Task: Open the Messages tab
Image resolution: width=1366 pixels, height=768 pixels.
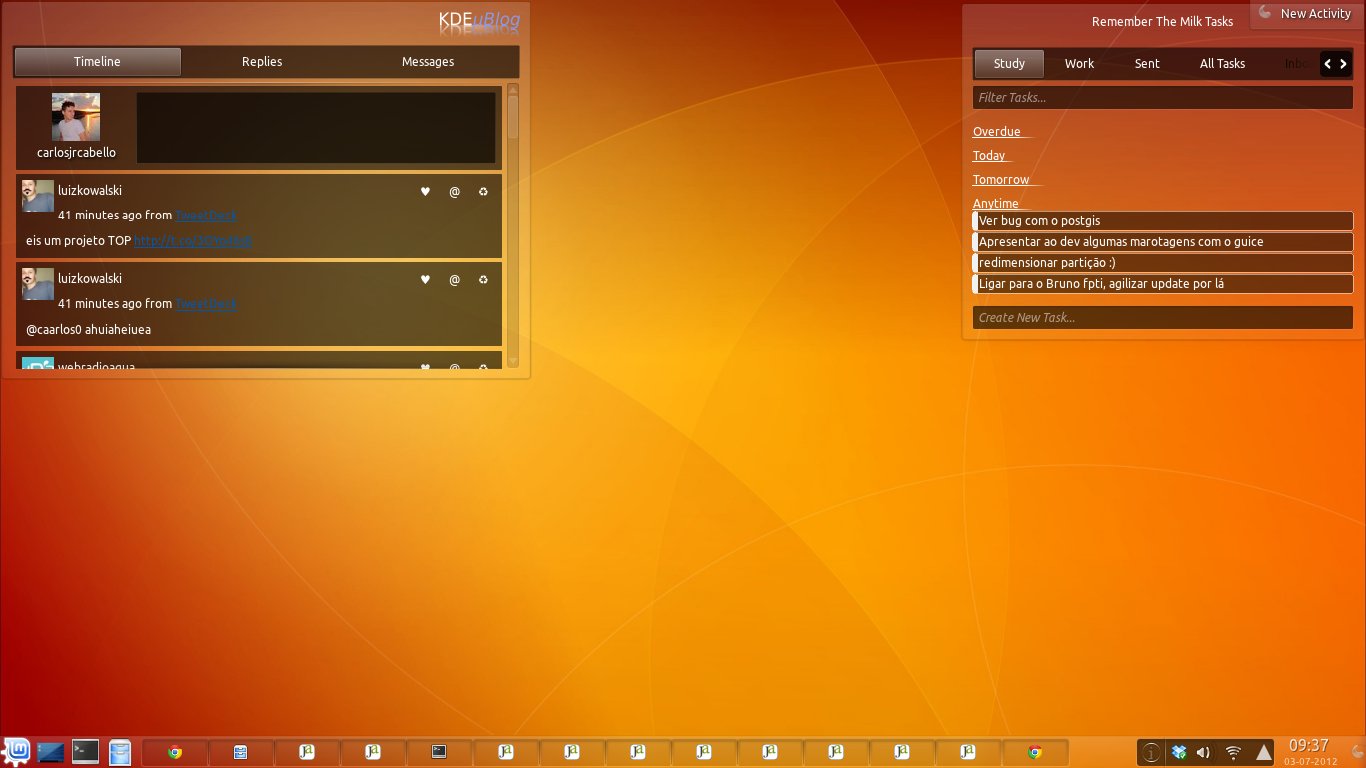Action: pyautogui.click(x=428, y=62)
